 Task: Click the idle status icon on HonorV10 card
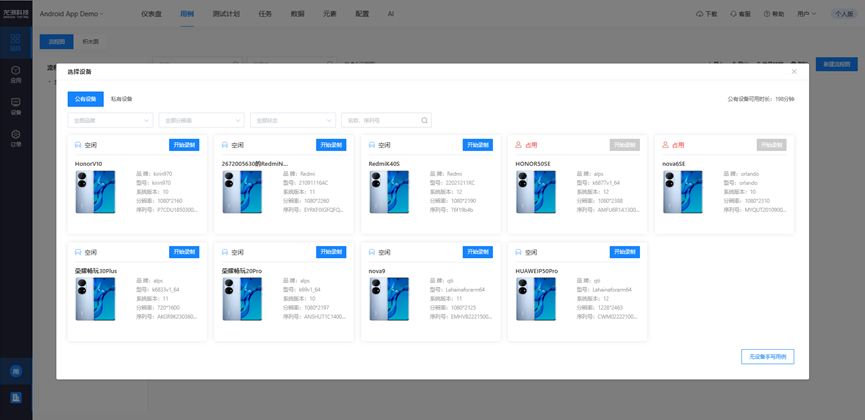tap(78, 145)
